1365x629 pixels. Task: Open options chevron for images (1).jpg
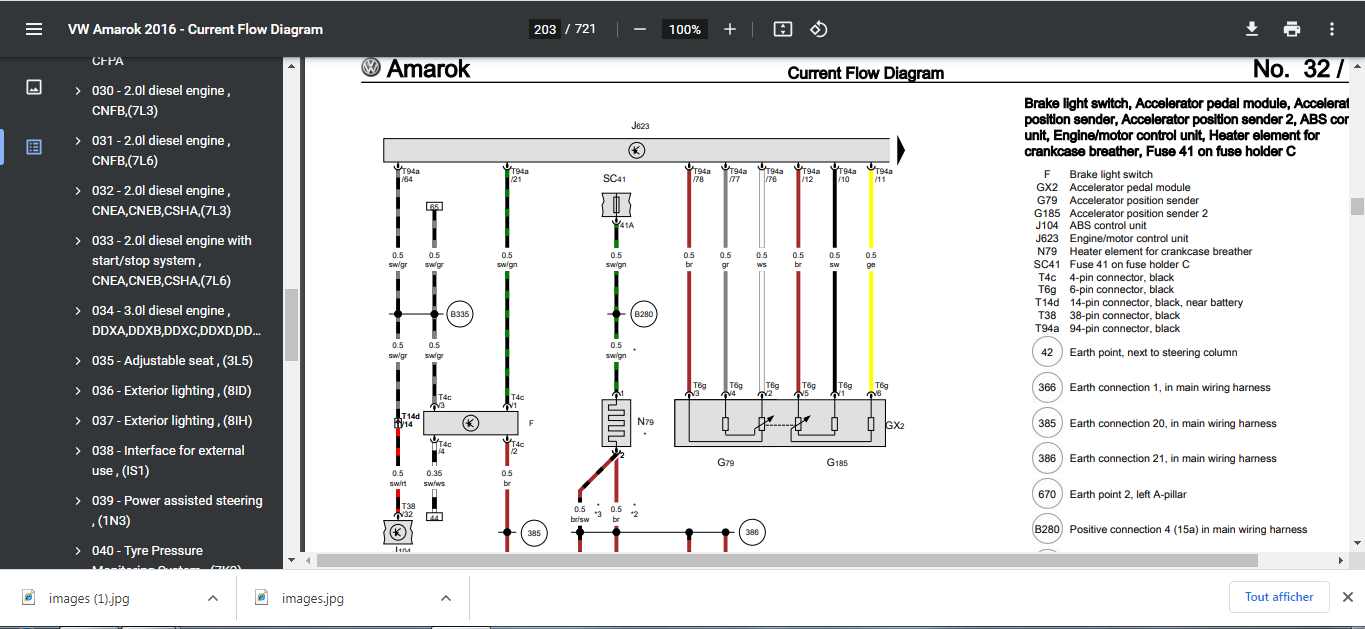point(212,598)
